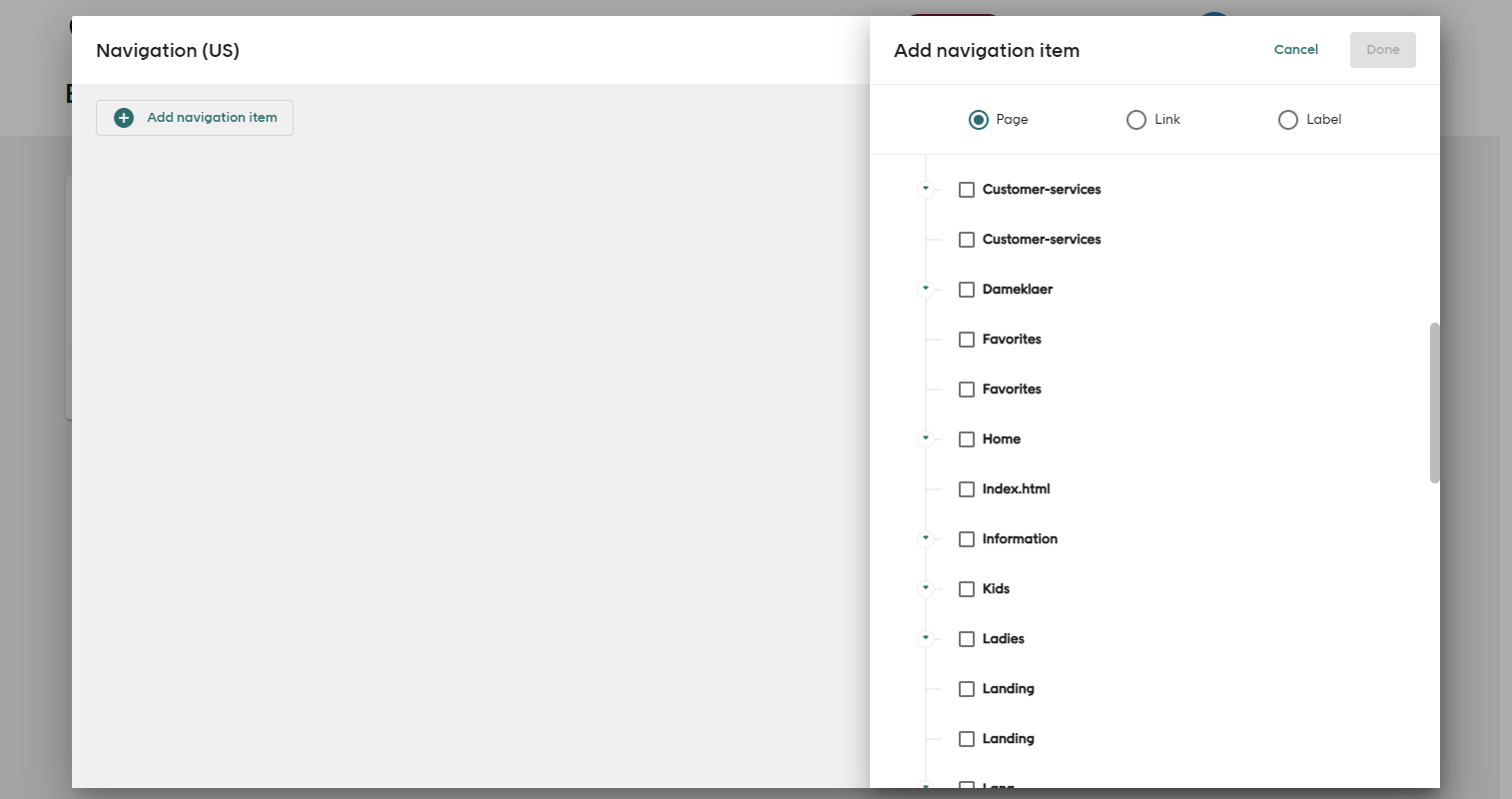Enable the Kids page checkbox
1512x799 pixels.
[967, 589]
